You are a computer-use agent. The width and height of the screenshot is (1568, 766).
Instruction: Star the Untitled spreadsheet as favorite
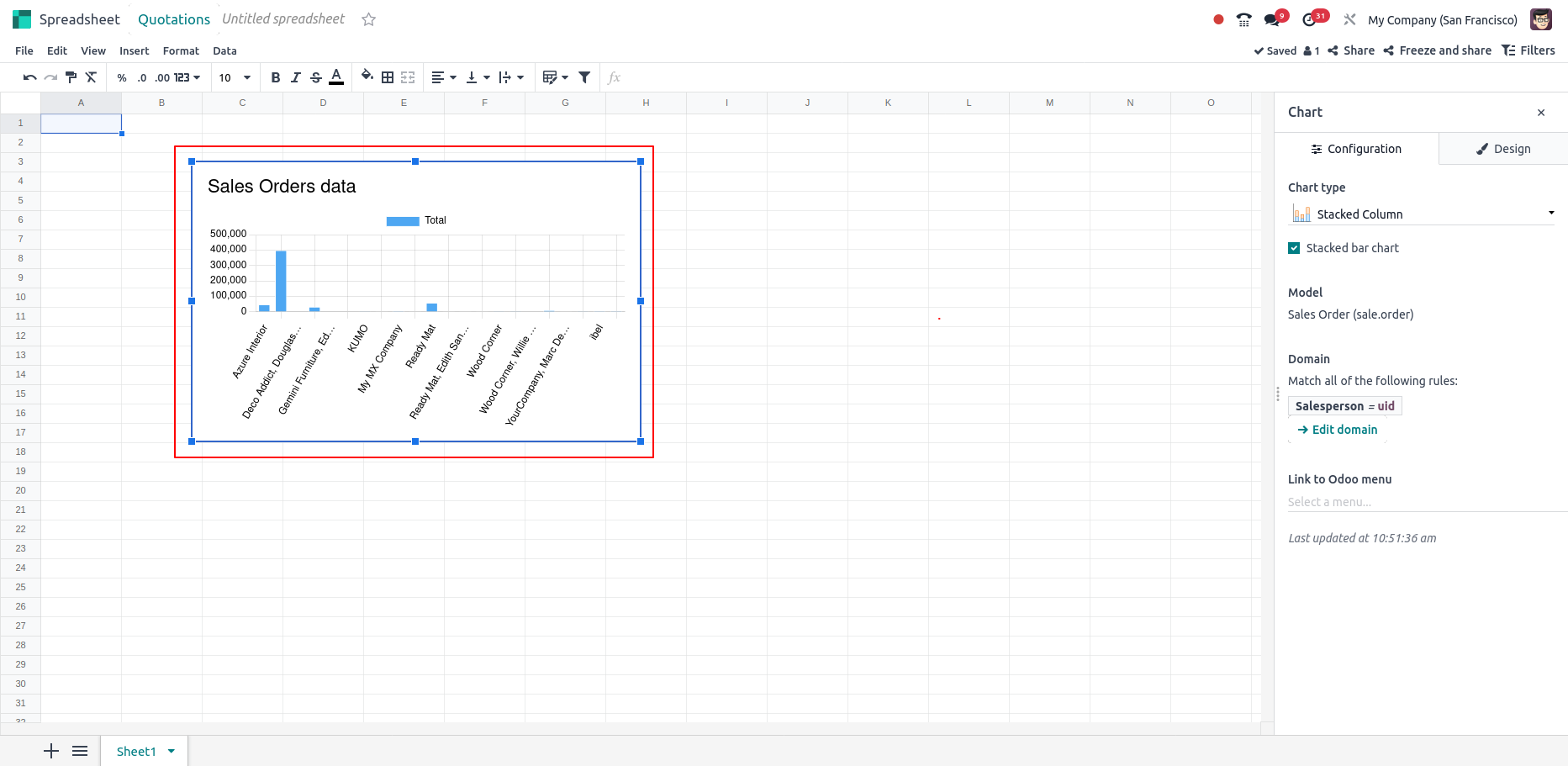pyautogui.click(x=368, y=19)
